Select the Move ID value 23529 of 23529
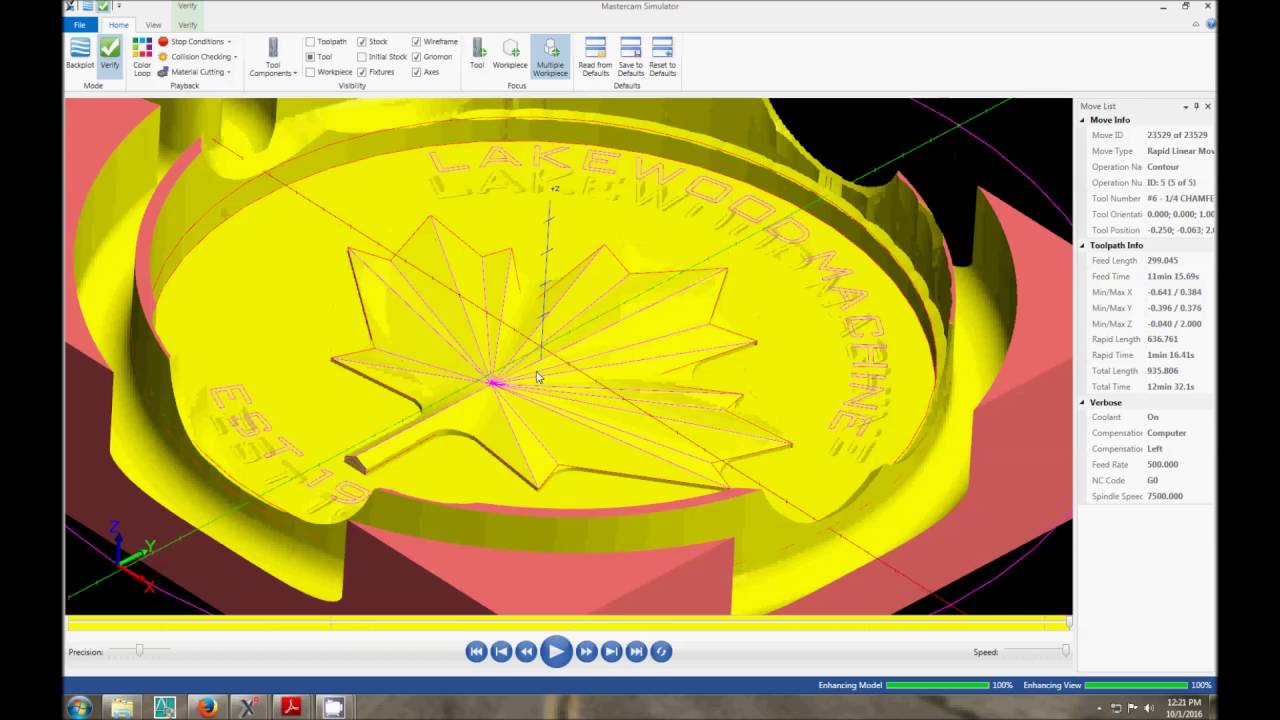 click(1177, 135)
